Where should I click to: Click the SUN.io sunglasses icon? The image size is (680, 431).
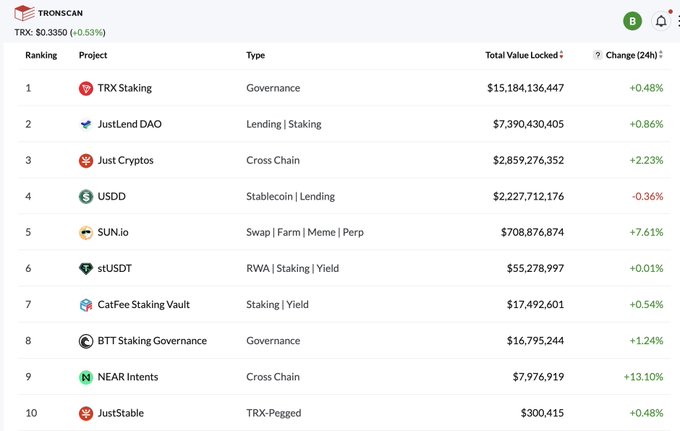coord(86,232)
